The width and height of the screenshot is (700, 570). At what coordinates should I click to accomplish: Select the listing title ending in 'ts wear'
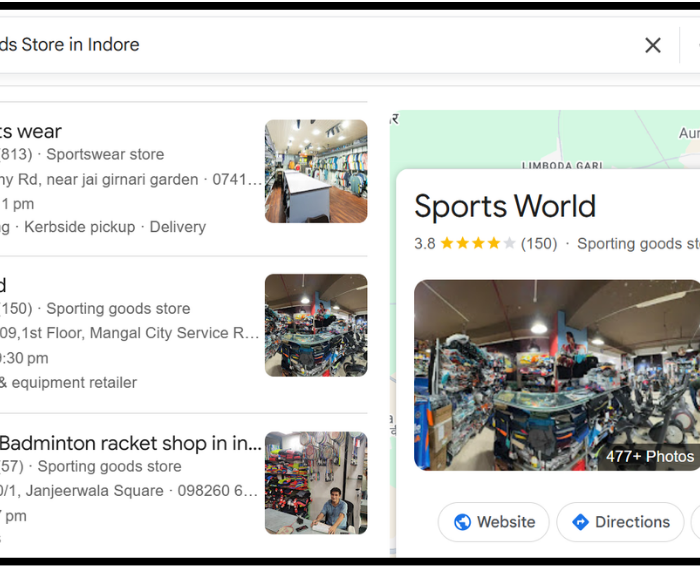pos(30,131)
